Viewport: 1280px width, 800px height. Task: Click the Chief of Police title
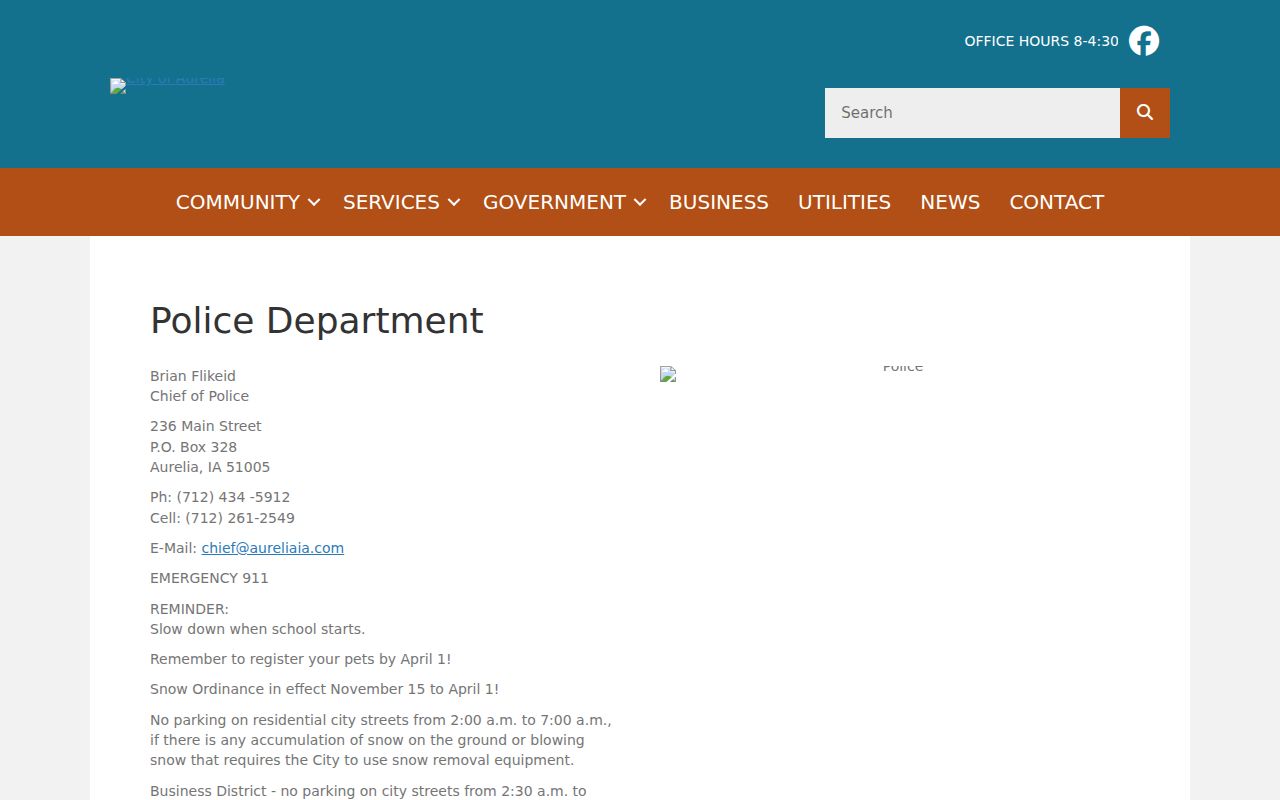click(x=200, y=396)
